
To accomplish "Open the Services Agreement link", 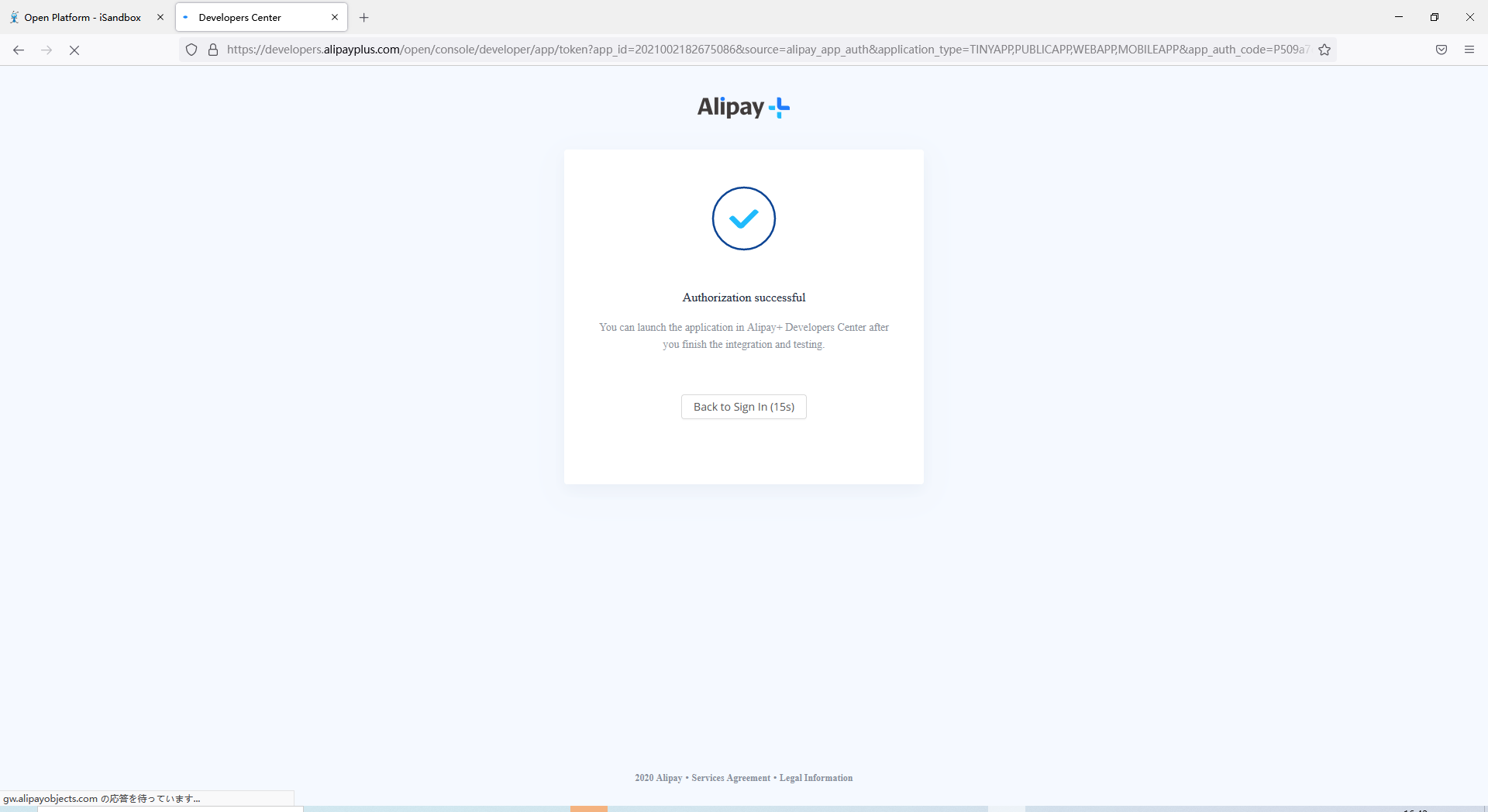I will tap(731, 778).
